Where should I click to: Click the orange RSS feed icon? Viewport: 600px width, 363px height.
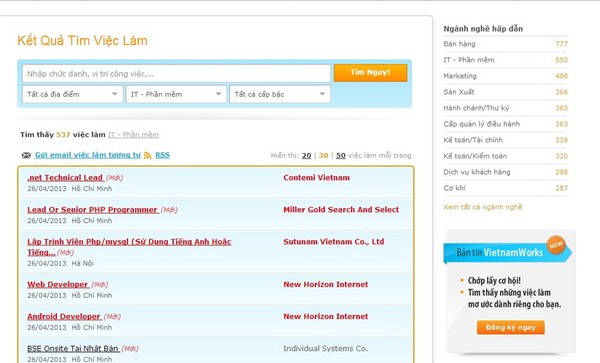(x=148, y=155)
